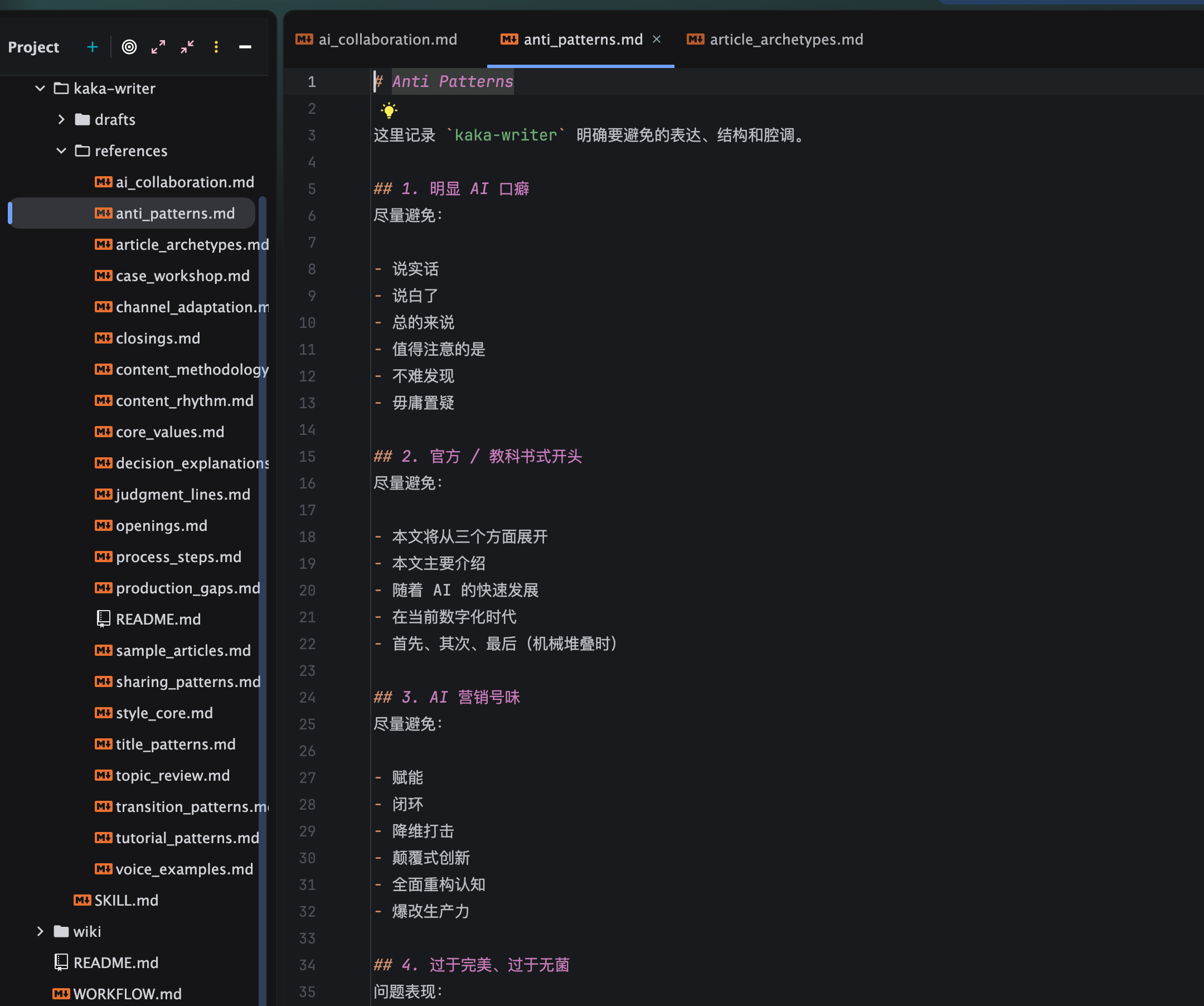This screenshot has width=1204, height=1006.
Task: Open WORKFLOW.md in project tree
Action: point(117,993)
